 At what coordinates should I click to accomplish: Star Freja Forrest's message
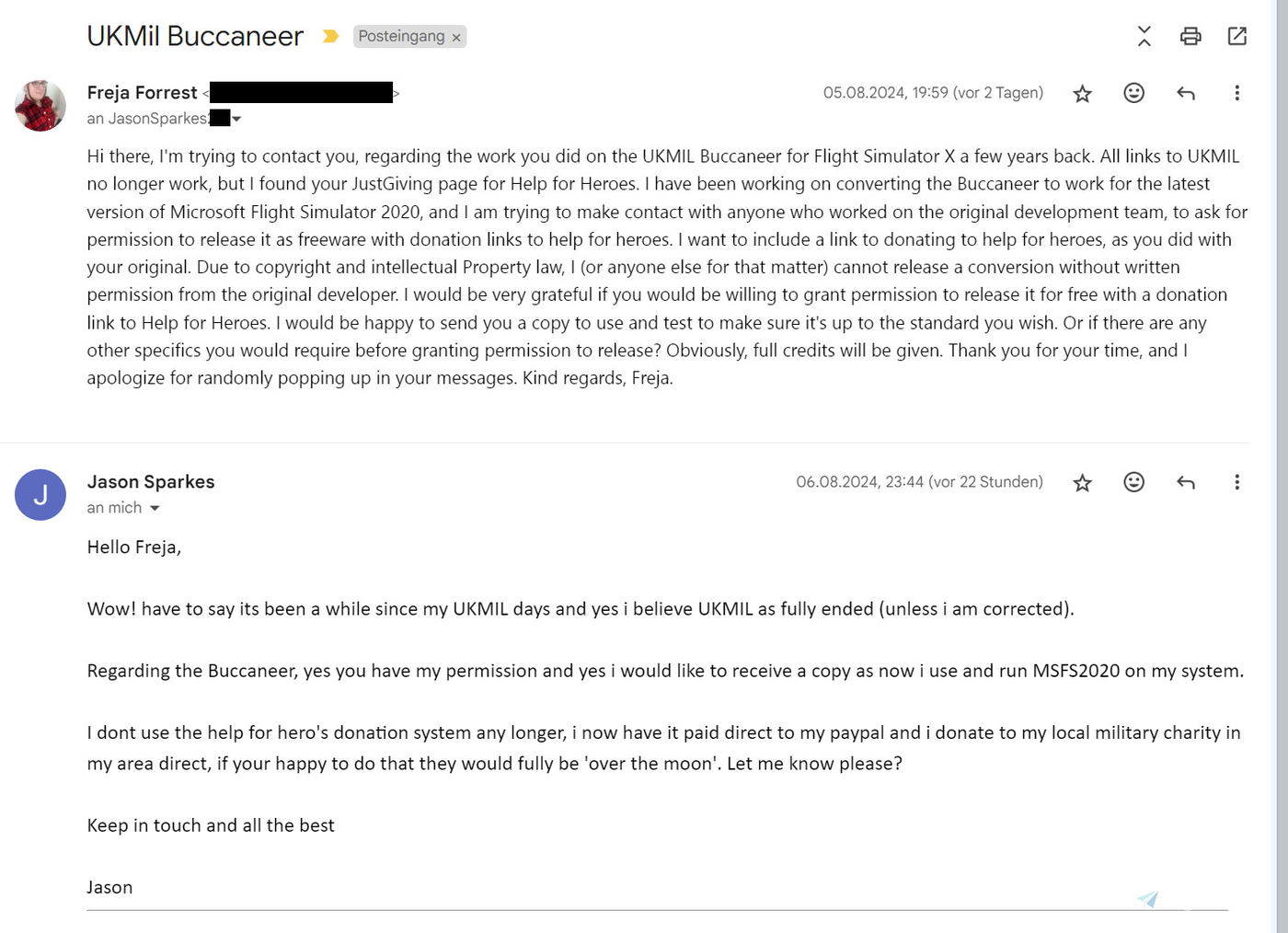click(x=1082, y=93)
